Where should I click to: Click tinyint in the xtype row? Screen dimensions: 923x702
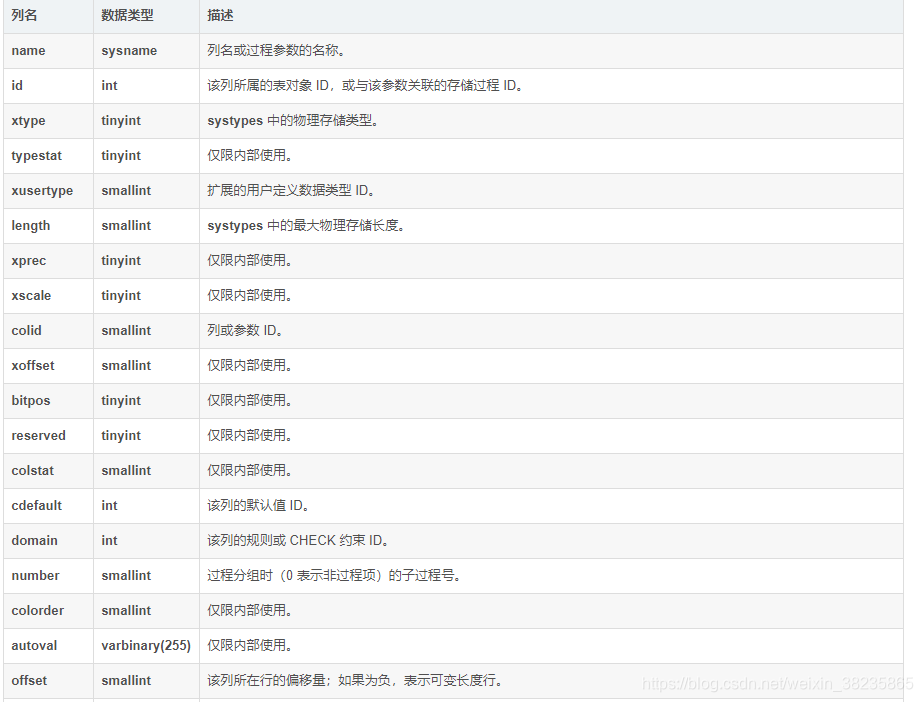(x=121, y=121)
